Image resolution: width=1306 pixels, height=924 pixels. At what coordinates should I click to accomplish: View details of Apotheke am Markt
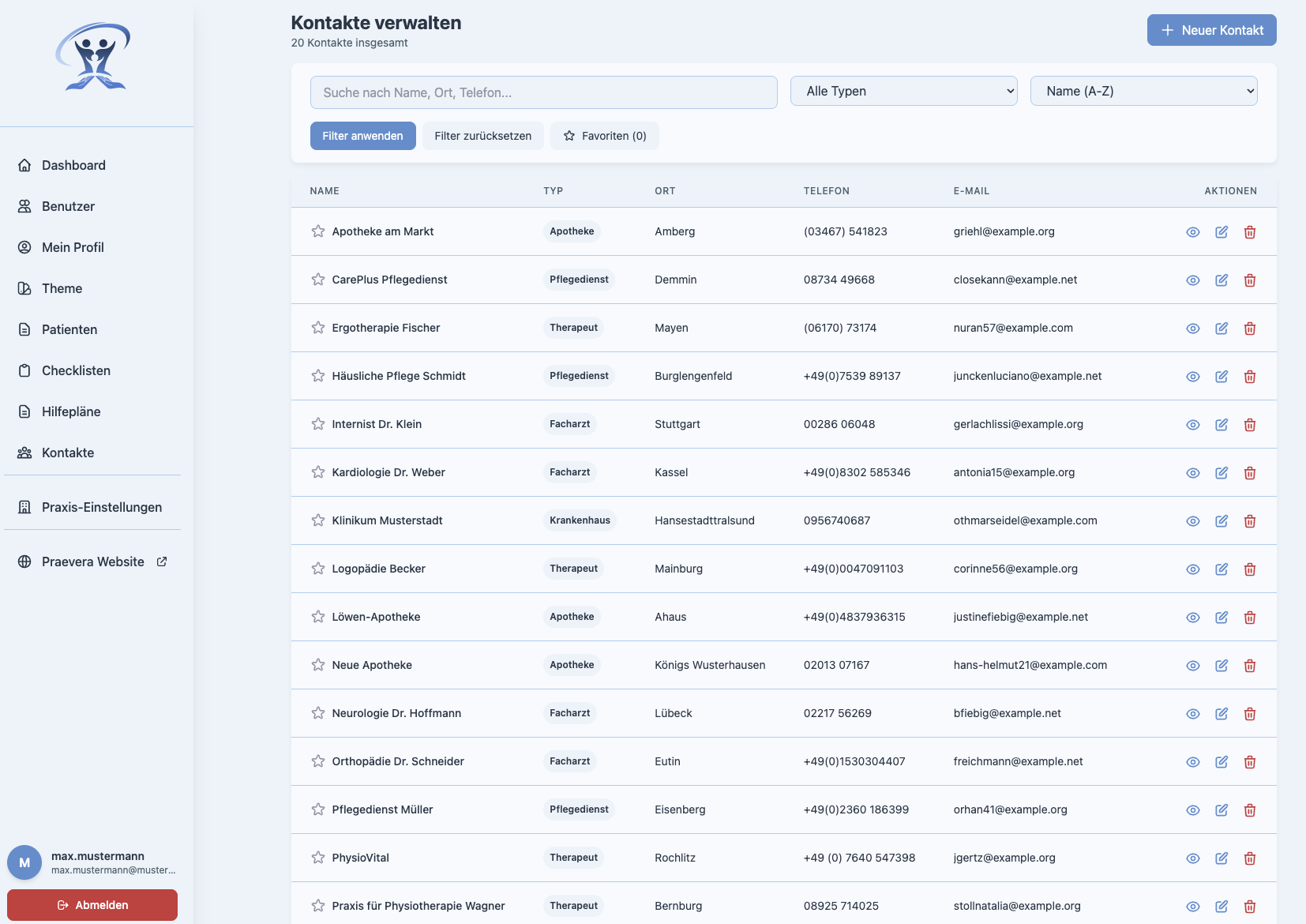coord(1192,231)
